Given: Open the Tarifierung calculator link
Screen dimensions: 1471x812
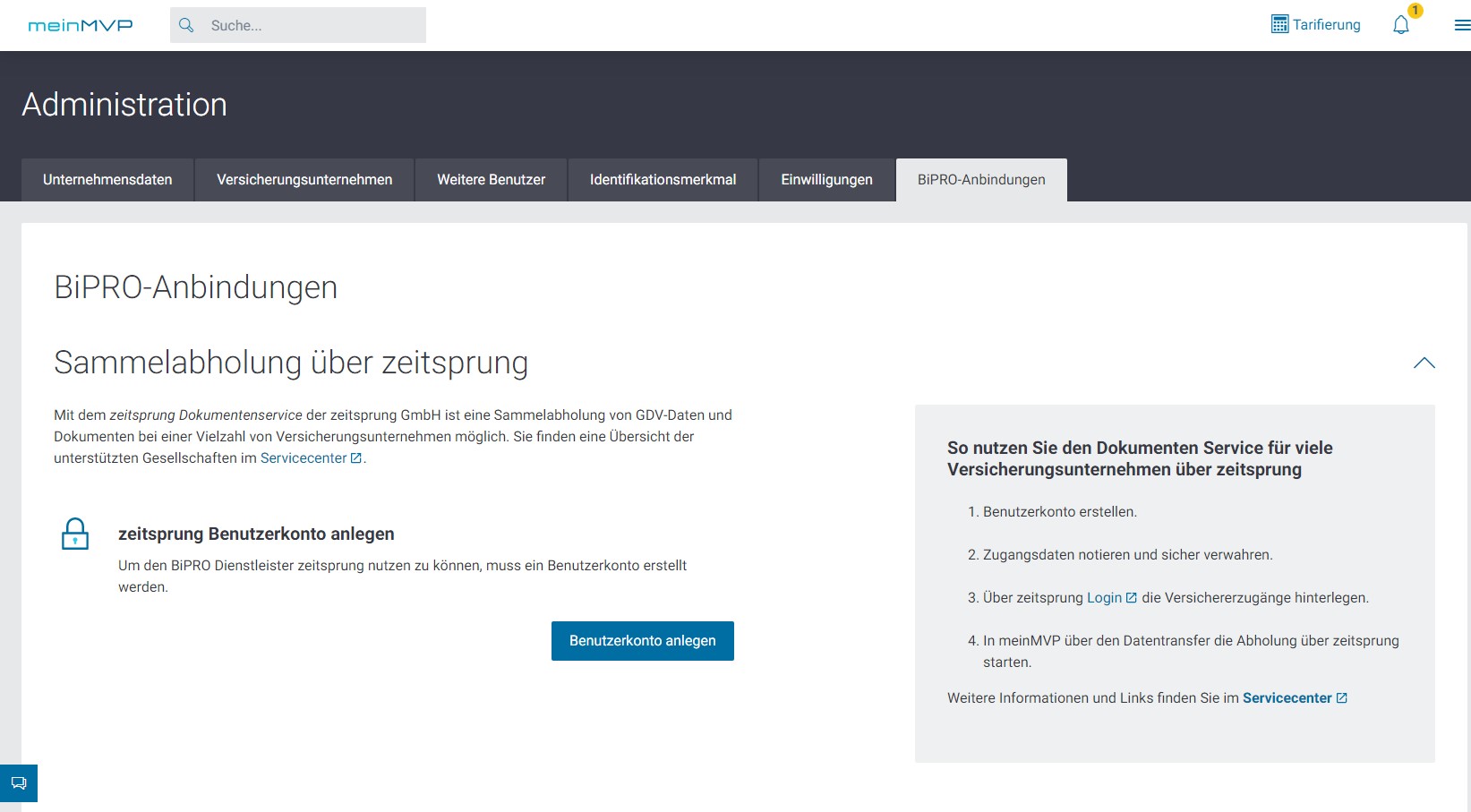Looking at the screenshot, I should [x=1315, y=24].
